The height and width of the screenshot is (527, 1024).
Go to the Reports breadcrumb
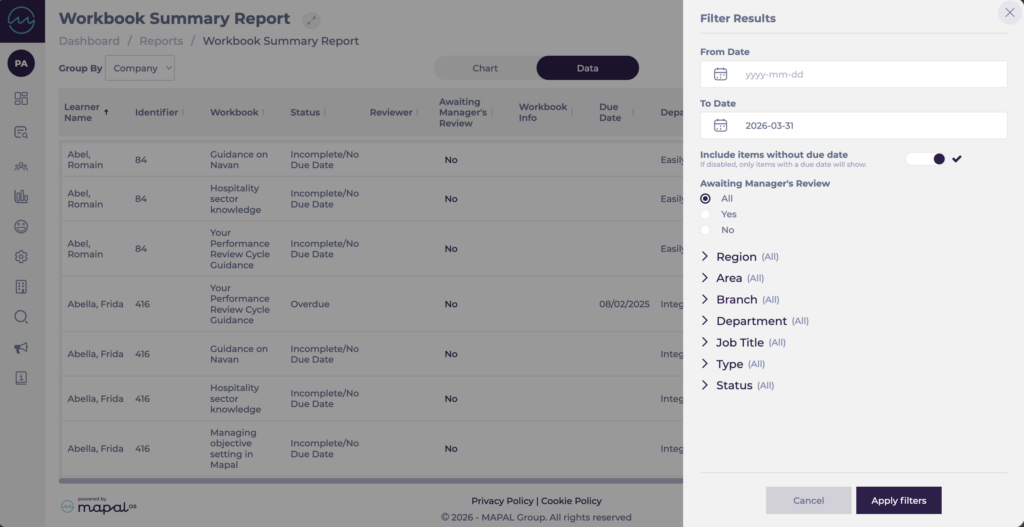(161, 41)
